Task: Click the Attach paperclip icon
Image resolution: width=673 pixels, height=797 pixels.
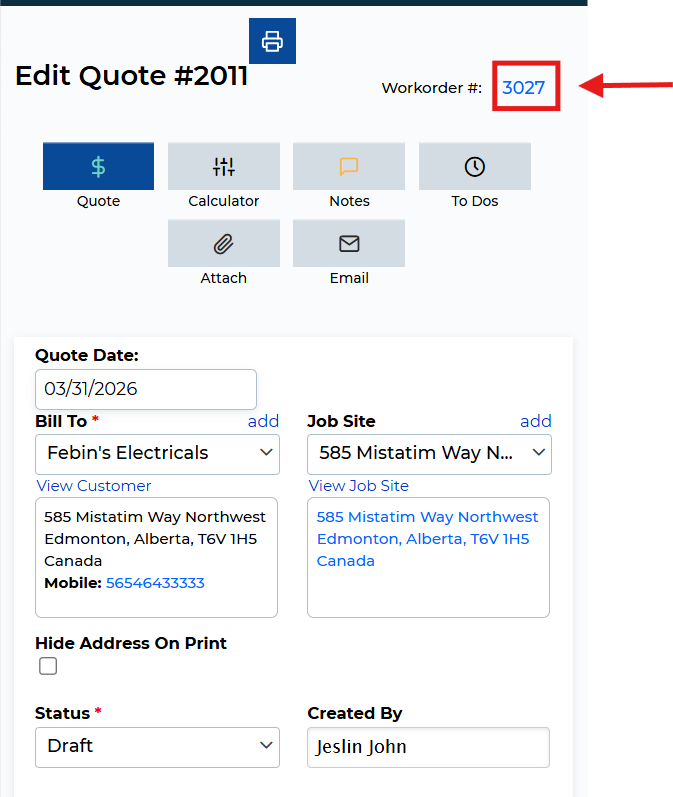Action: pyautogui.click(x=224, y=243)
